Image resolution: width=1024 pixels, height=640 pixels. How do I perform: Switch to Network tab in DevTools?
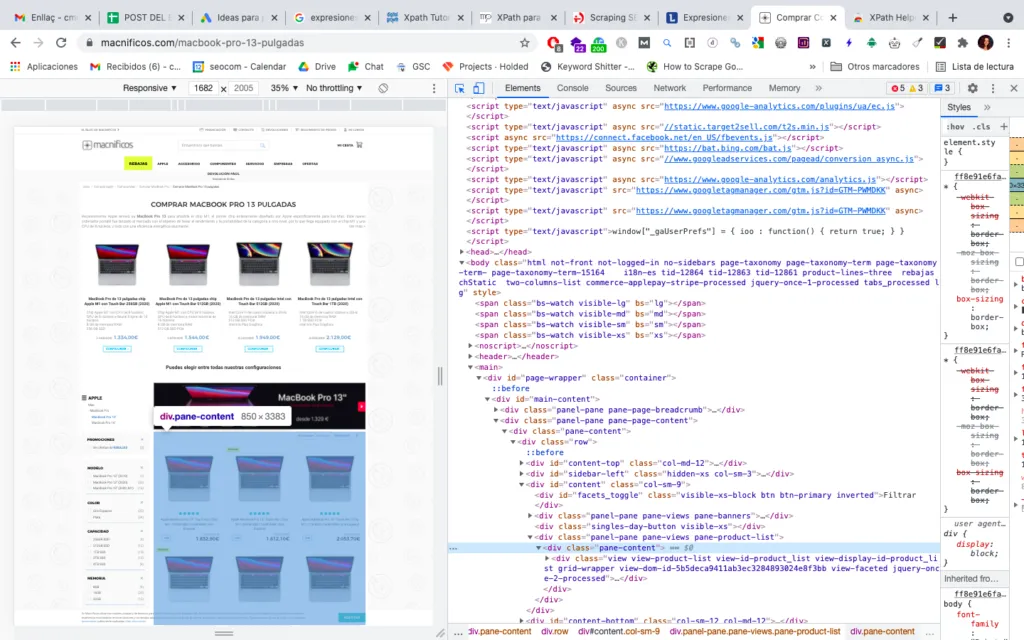669,88
